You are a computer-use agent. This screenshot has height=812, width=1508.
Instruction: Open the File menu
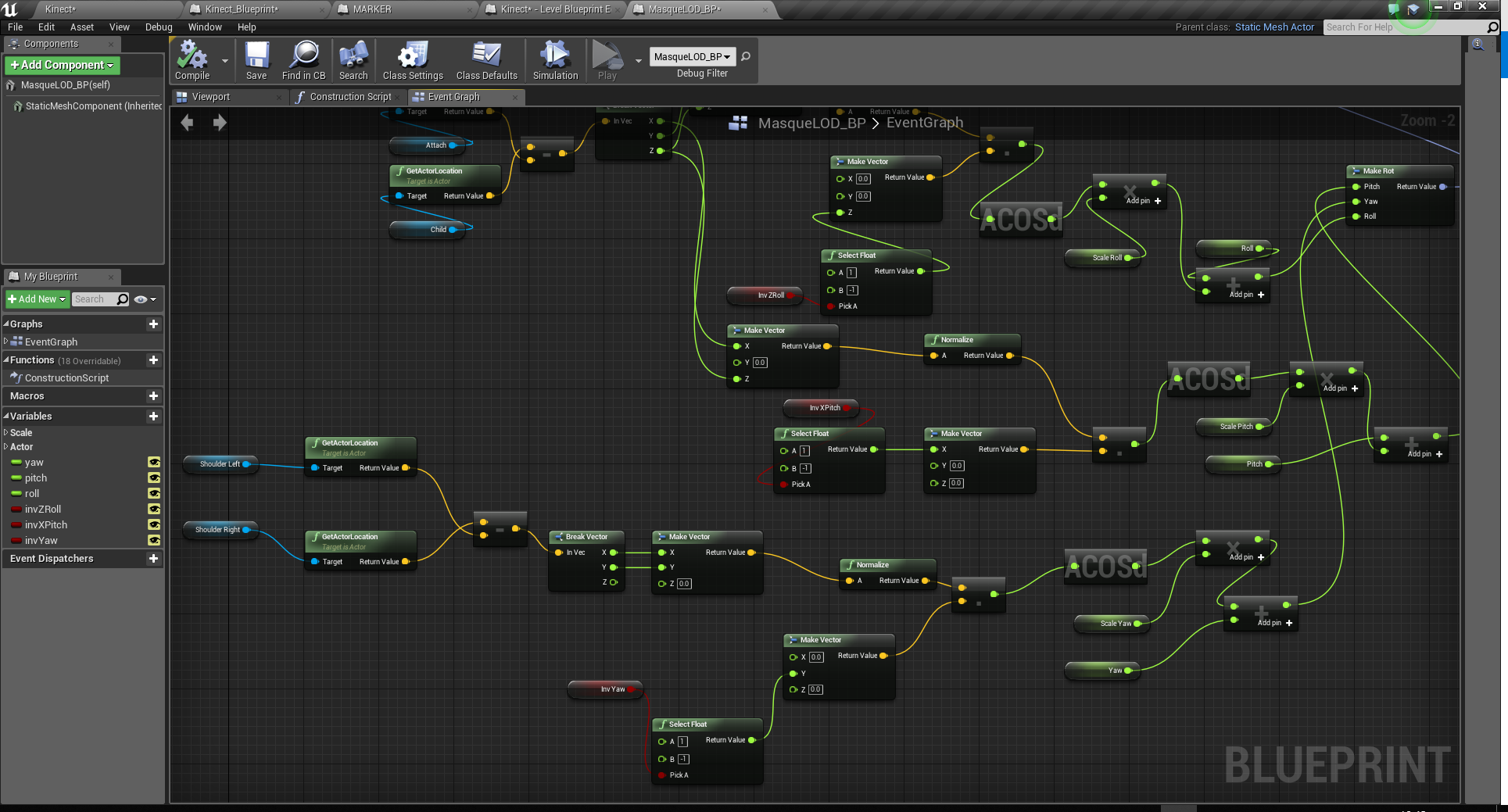(16, 27)
